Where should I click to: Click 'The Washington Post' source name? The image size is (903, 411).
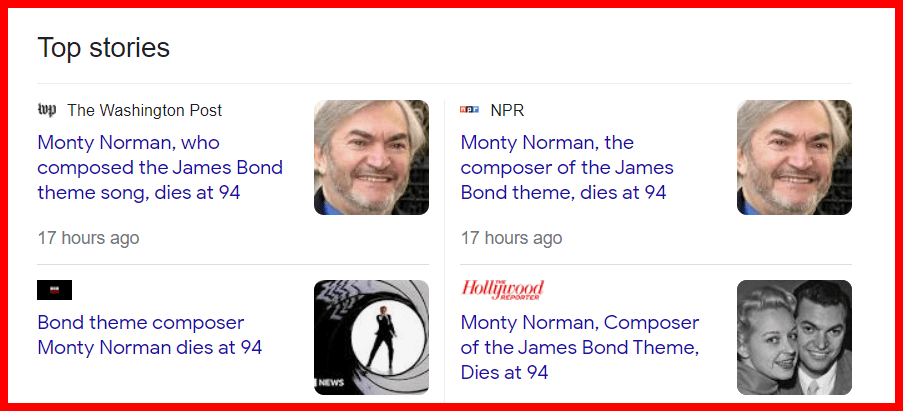145,110
